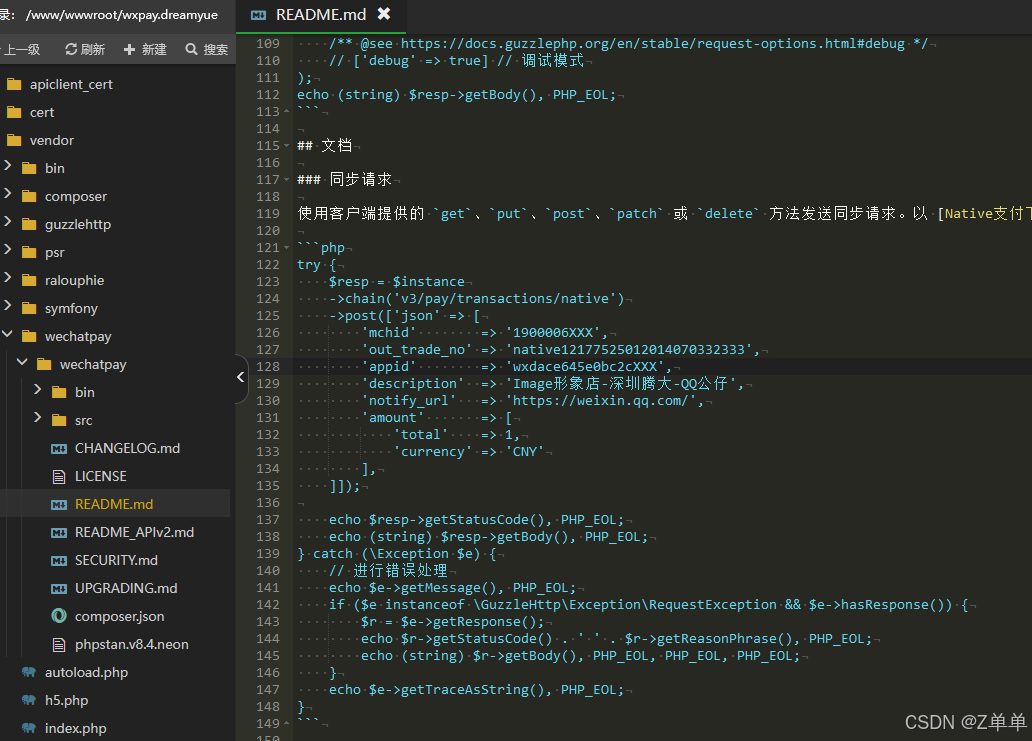
Task: Click the vendor folder icon
Action: pos(14,140)
